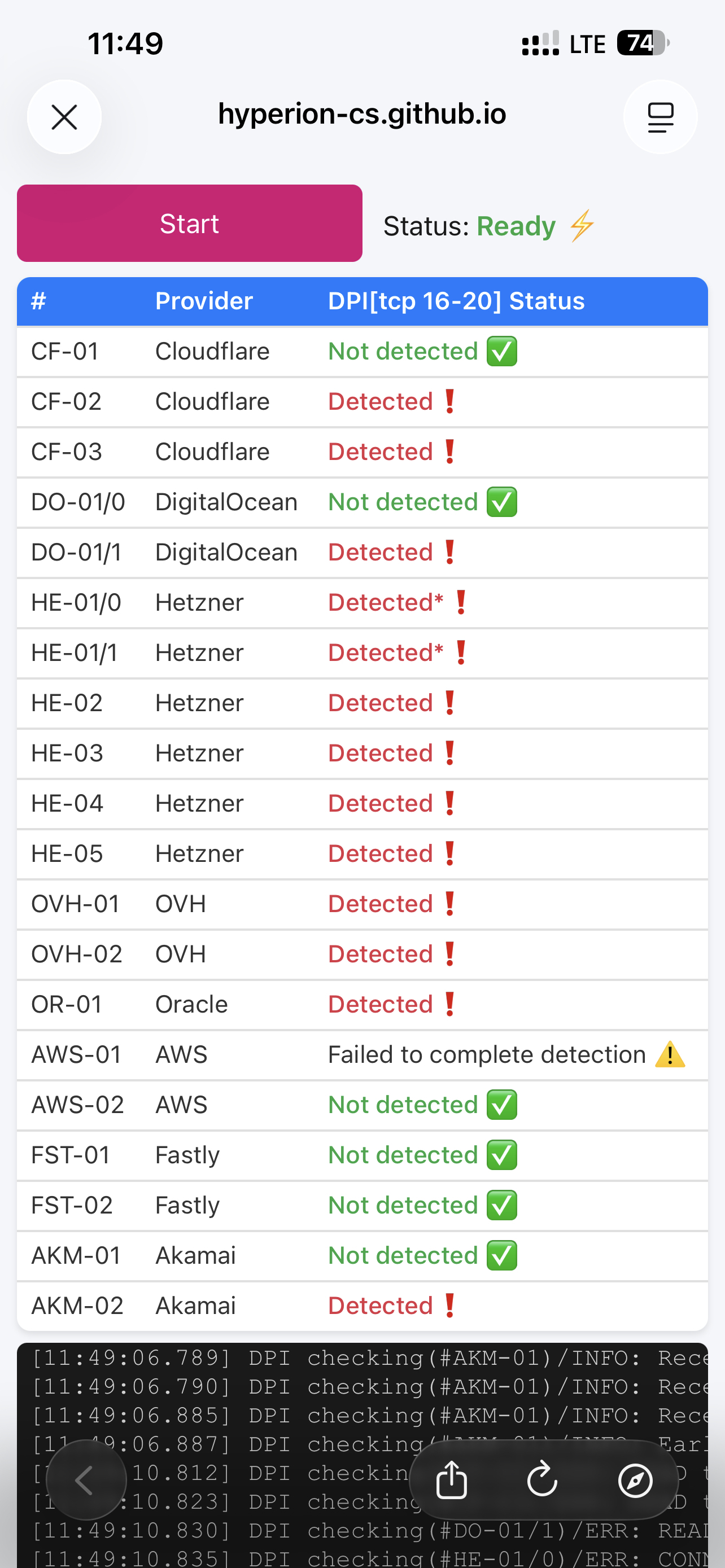The image size is (725, 1568).
Task: Tap the green Ready status text
Action: pyautogui.click(x=516, y=226)
